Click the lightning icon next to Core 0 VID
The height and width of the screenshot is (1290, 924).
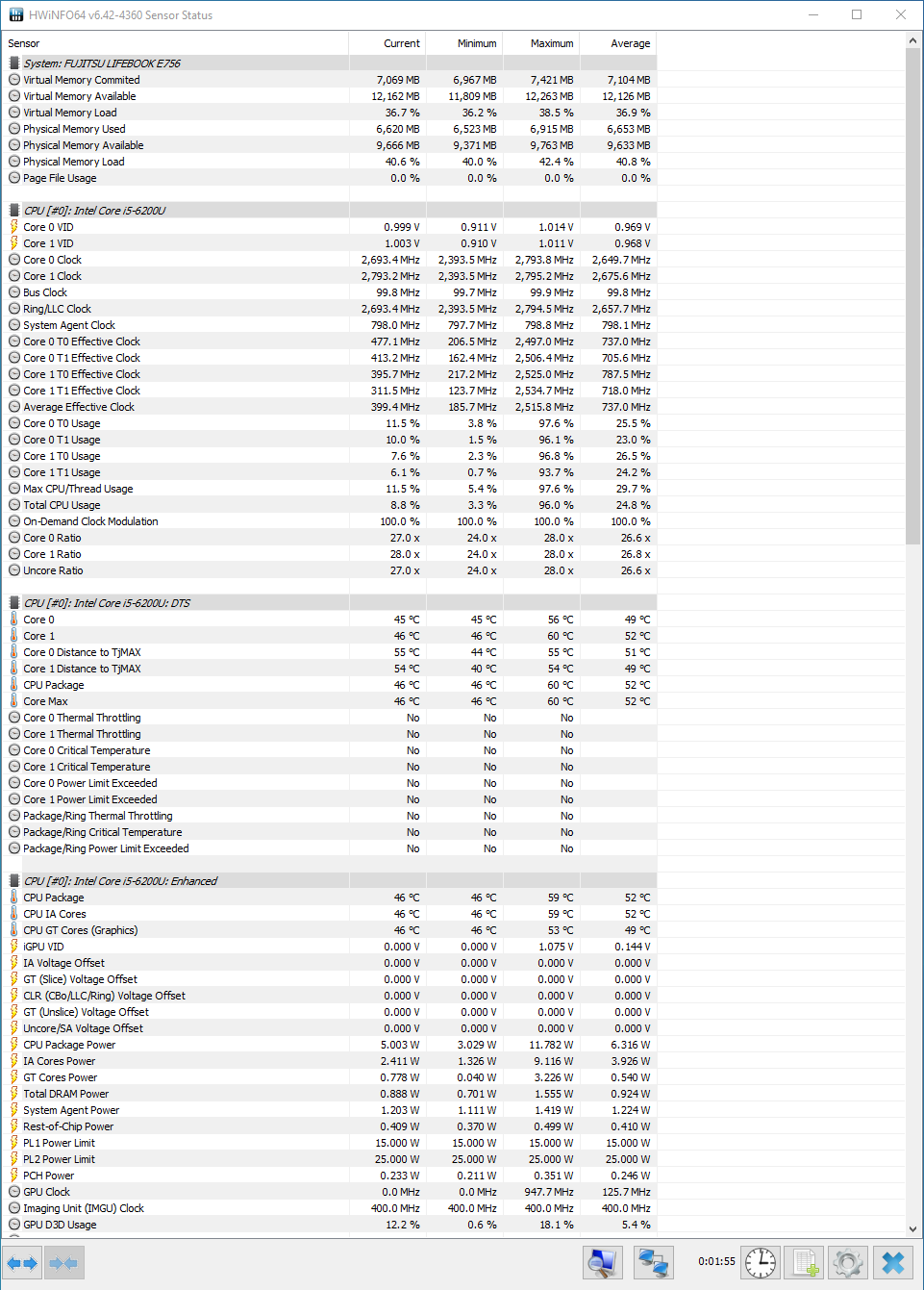pyautogui.click(x=14, y=227)
